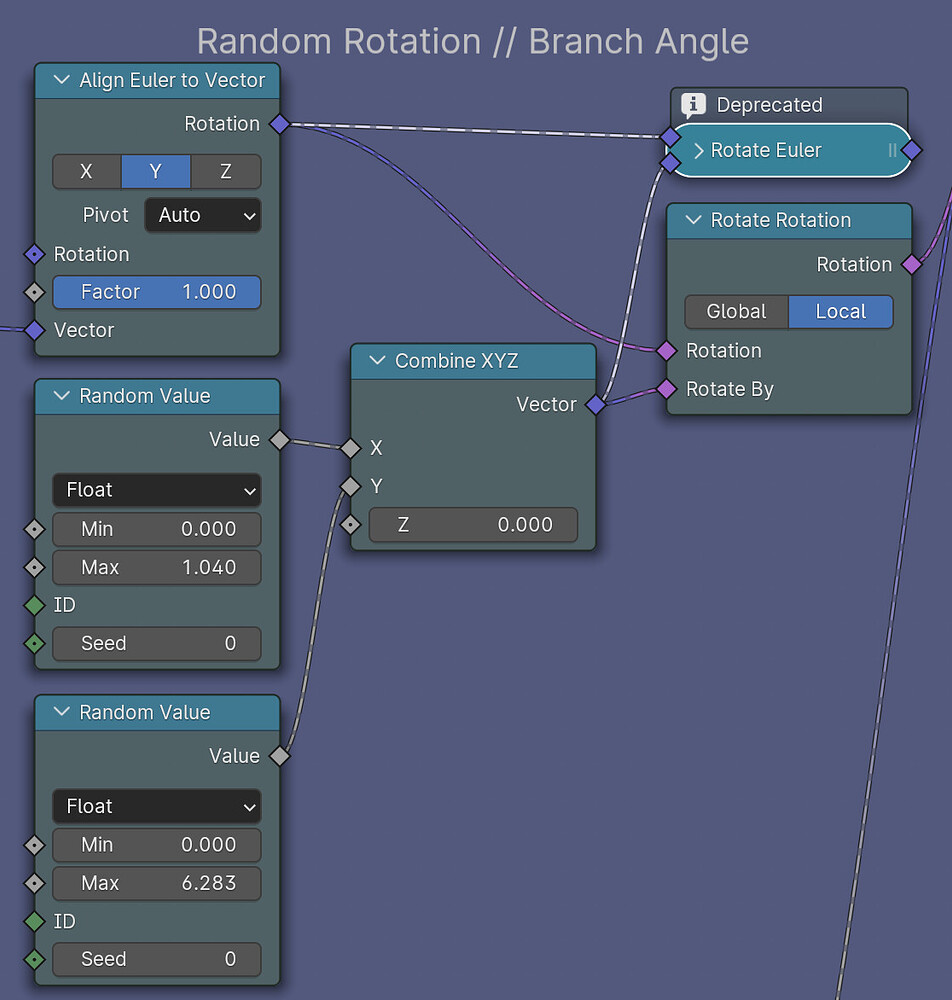
Task: Click the Rotate By input socket on Rotate Rotation
Action: pyautogui.click(x=666, y=390)
